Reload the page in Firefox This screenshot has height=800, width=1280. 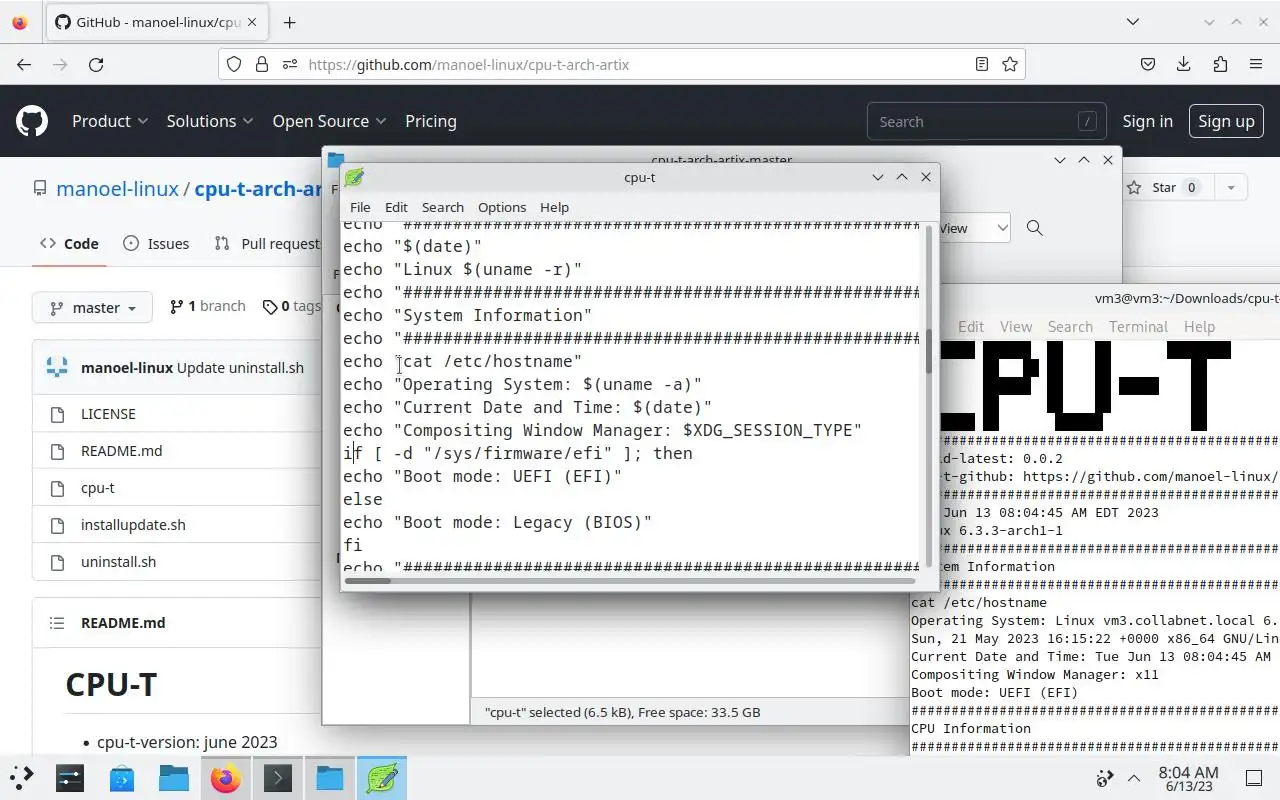tap(96, 64)
